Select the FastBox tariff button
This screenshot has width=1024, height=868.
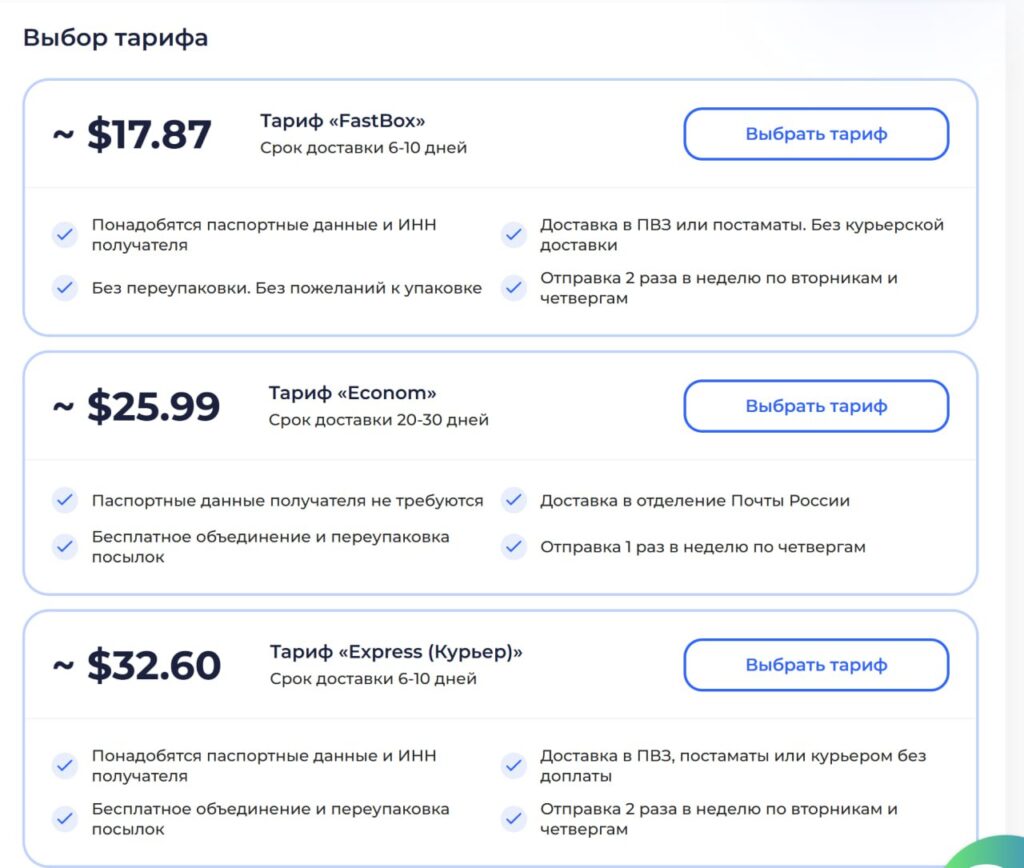coord(816,134)
